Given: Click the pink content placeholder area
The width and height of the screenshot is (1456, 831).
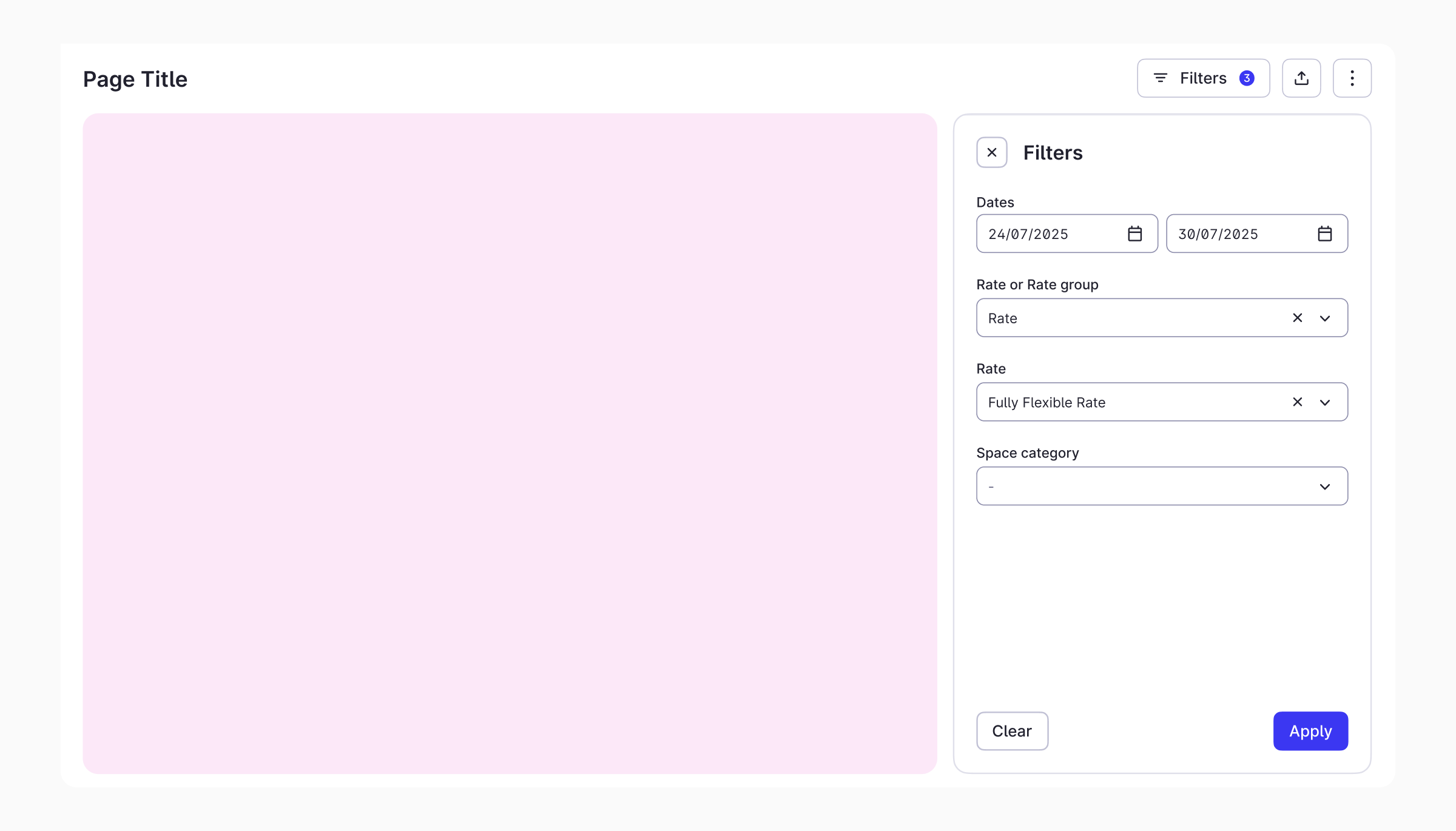Looking at the screenshot, I should pos(510,443).
